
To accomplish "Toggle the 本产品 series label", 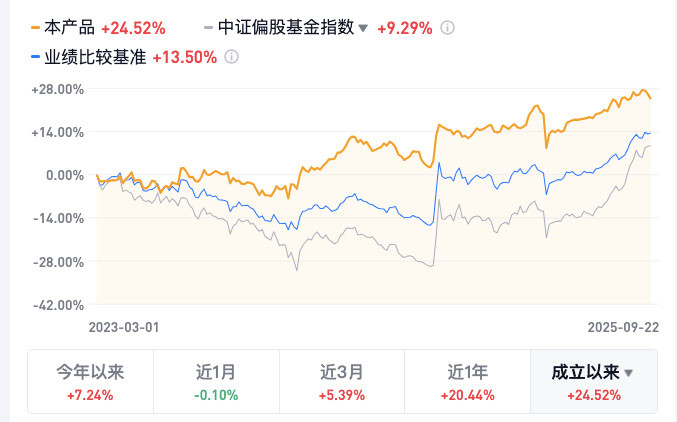I will pyautogui.click(x=70, y=28).
